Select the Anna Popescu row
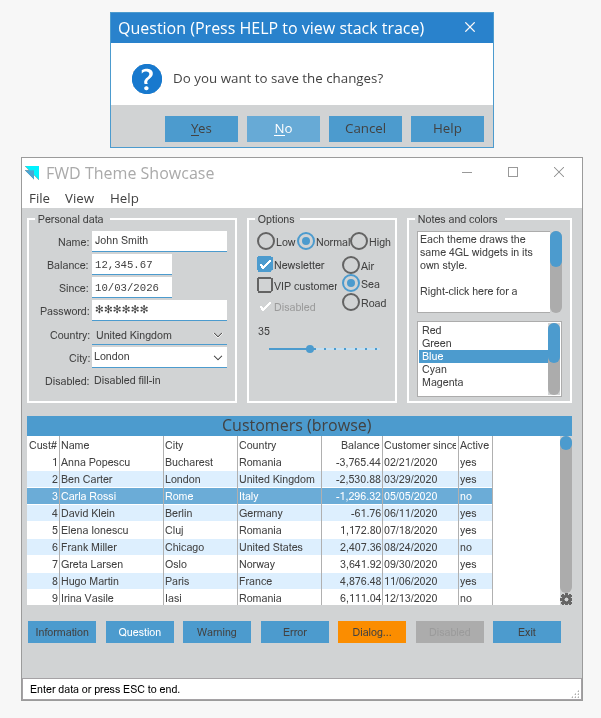This screenshot has width=601, height=718. point(260,462)
